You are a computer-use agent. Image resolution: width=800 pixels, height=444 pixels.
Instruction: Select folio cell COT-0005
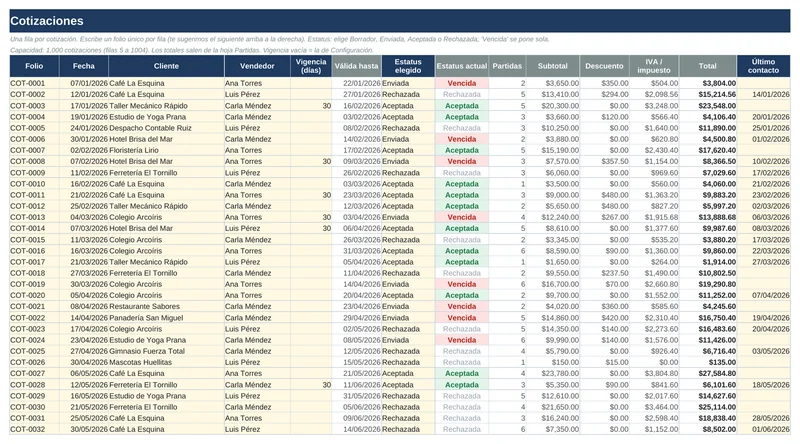tap(34, 128)
